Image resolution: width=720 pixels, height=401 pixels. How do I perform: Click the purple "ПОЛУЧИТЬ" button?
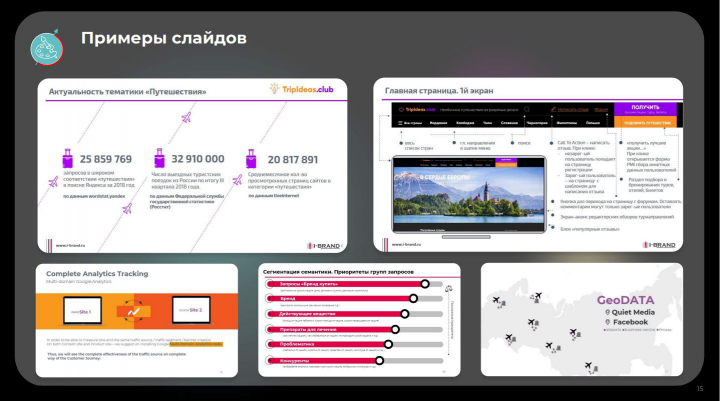coord(645,109)
